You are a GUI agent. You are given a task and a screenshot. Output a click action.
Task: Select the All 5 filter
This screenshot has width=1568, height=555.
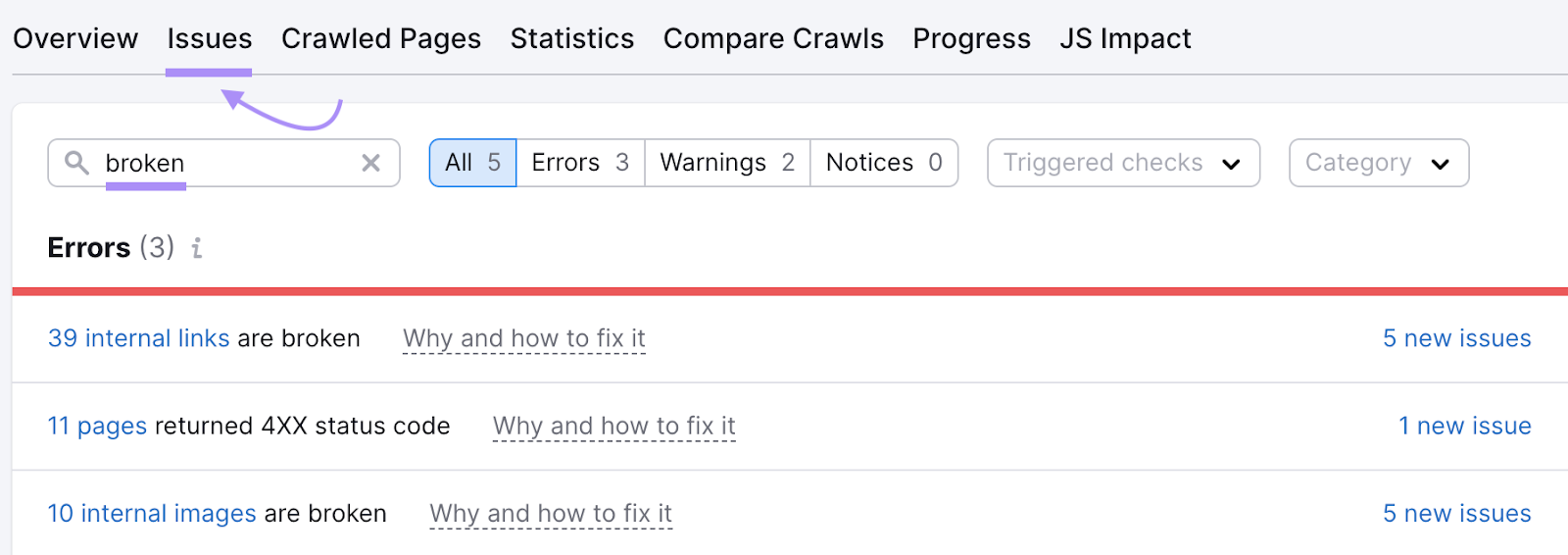[472, 163]
